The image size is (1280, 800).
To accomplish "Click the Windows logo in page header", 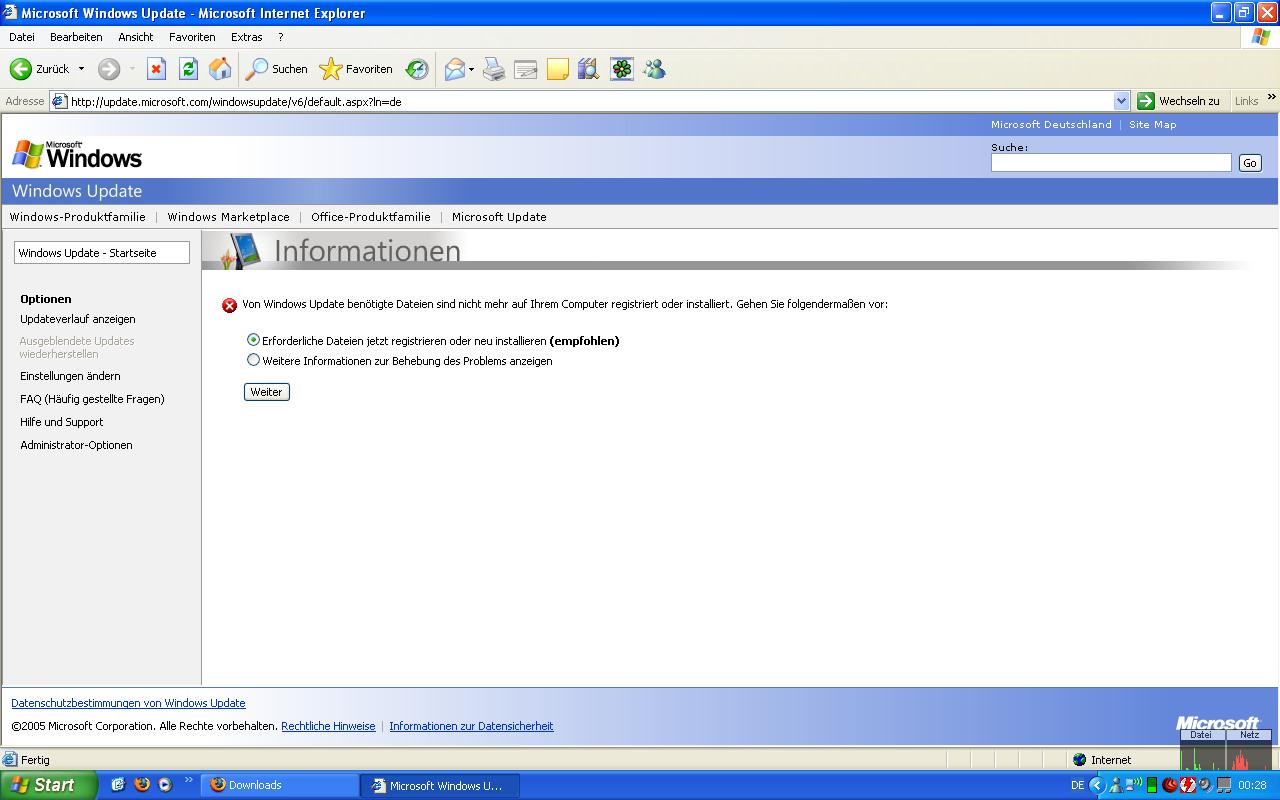I will (77, 155).
